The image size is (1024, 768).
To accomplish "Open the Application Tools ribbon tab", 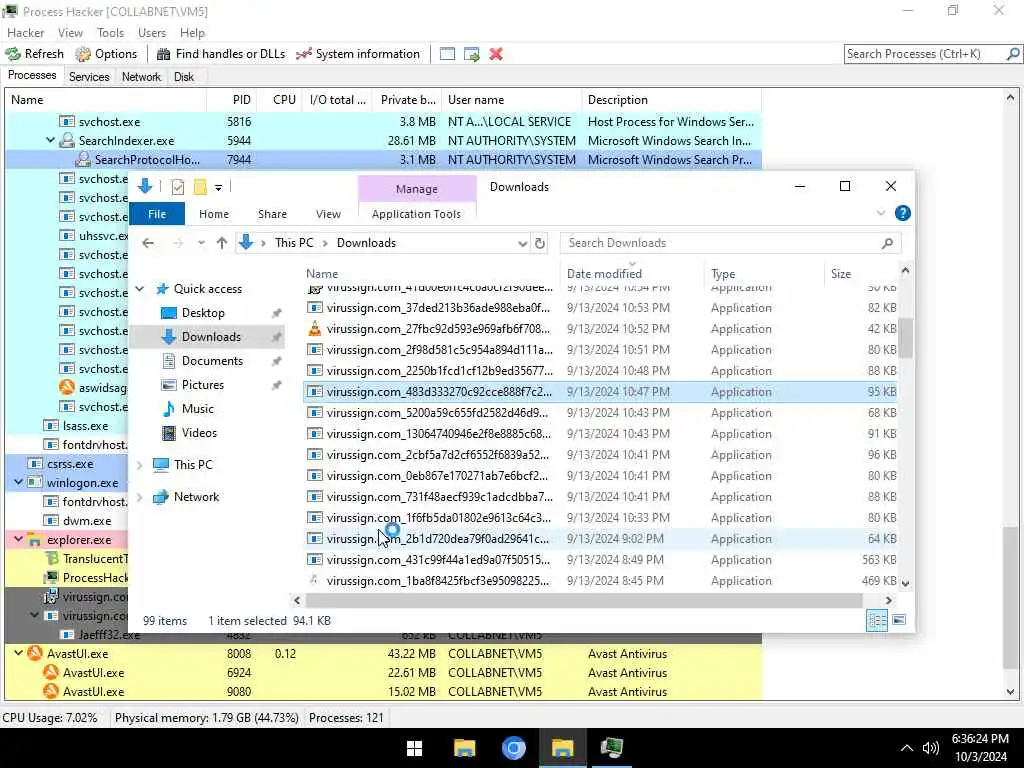I will coord(416,214).
